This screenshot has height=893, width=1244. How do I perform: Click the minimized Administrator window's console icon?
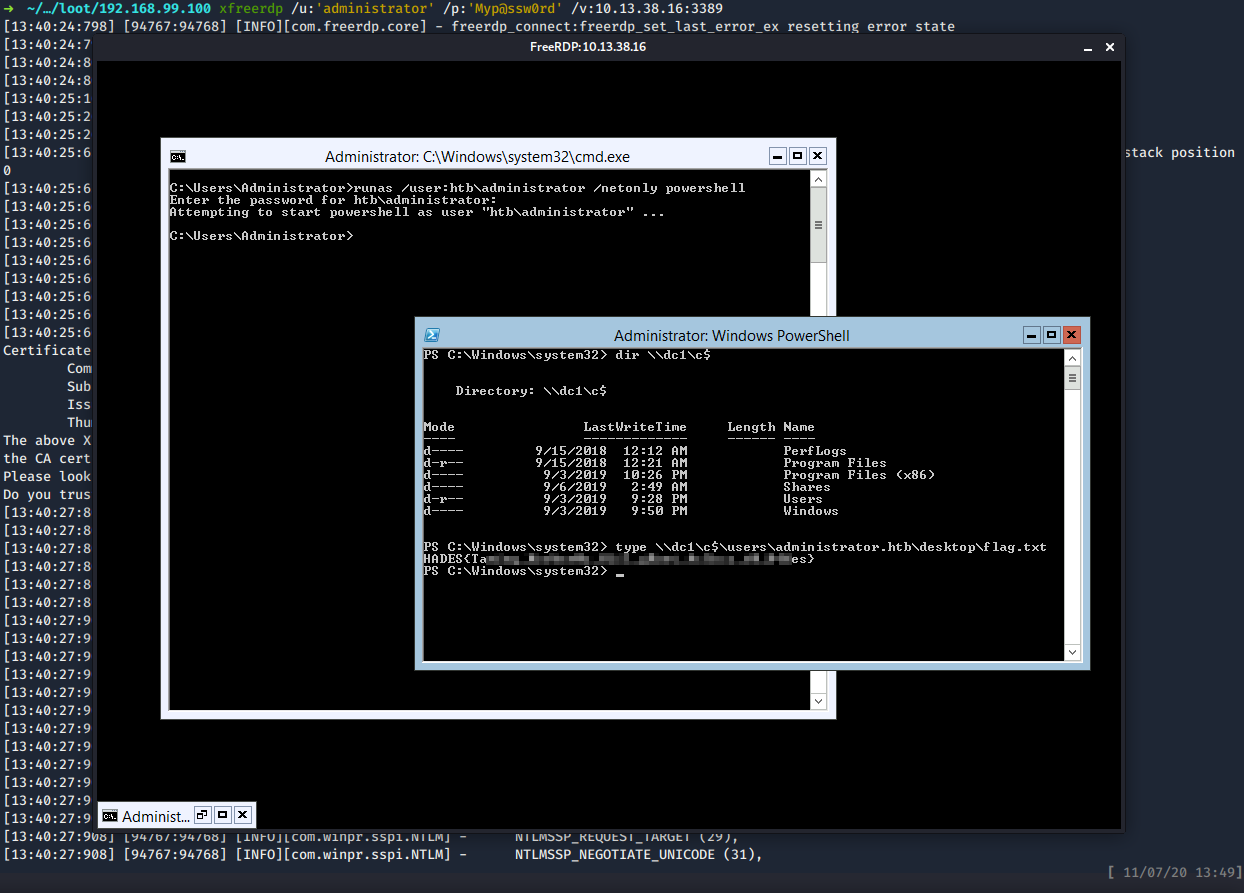coord(110,816)
